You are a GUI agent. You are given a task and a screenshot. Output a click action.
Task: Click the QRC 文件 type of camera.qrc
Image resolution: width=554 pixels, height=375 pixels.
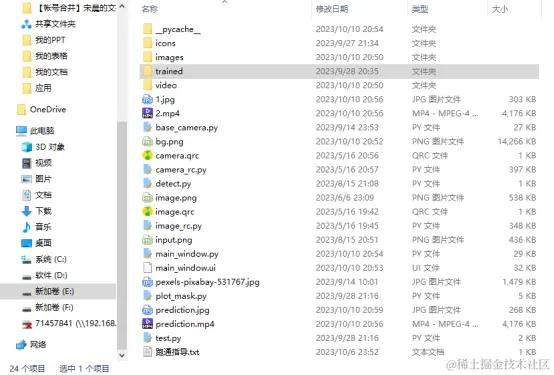point(430,156)
